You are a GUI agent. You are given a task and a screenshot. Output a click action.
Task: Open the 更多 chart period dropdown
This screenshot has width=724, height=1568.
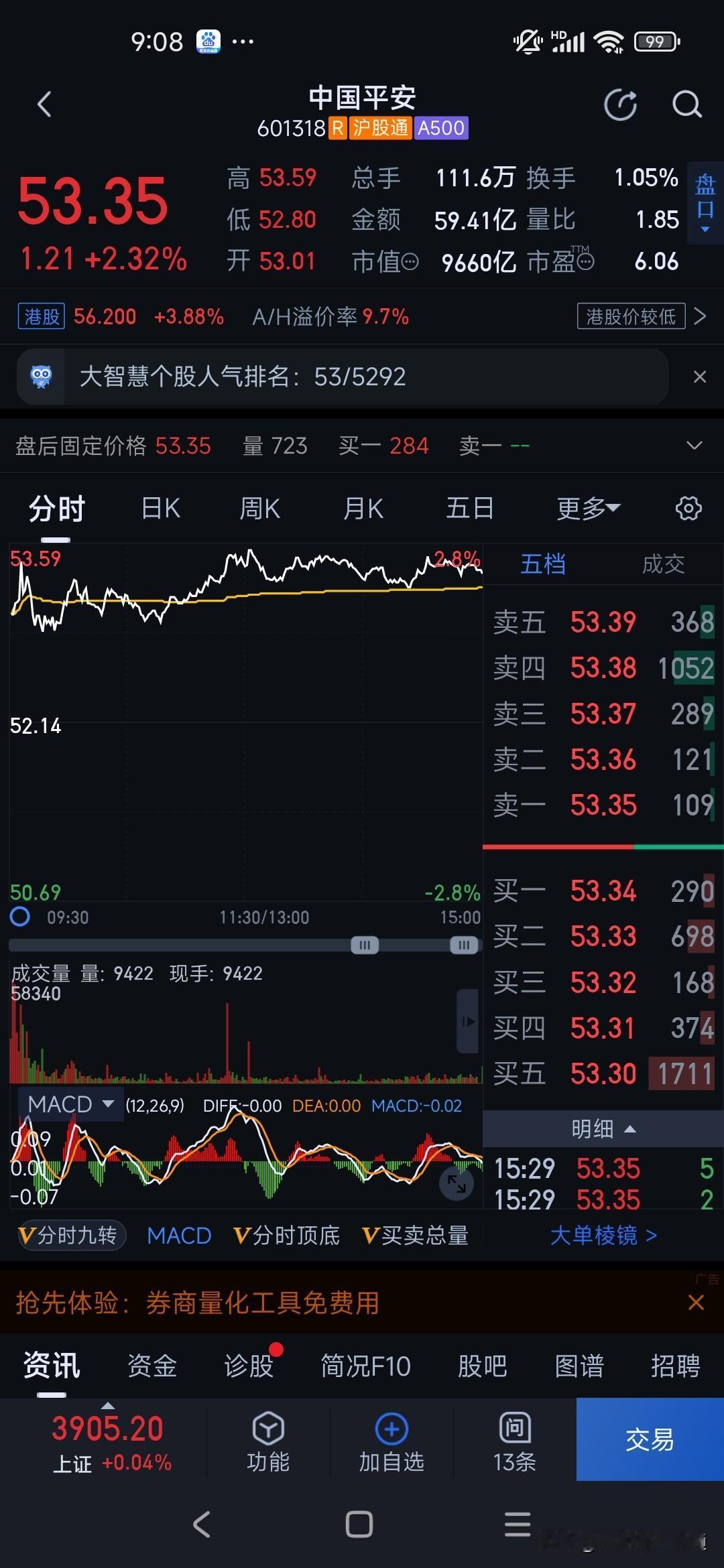click(x=589, y=509)
